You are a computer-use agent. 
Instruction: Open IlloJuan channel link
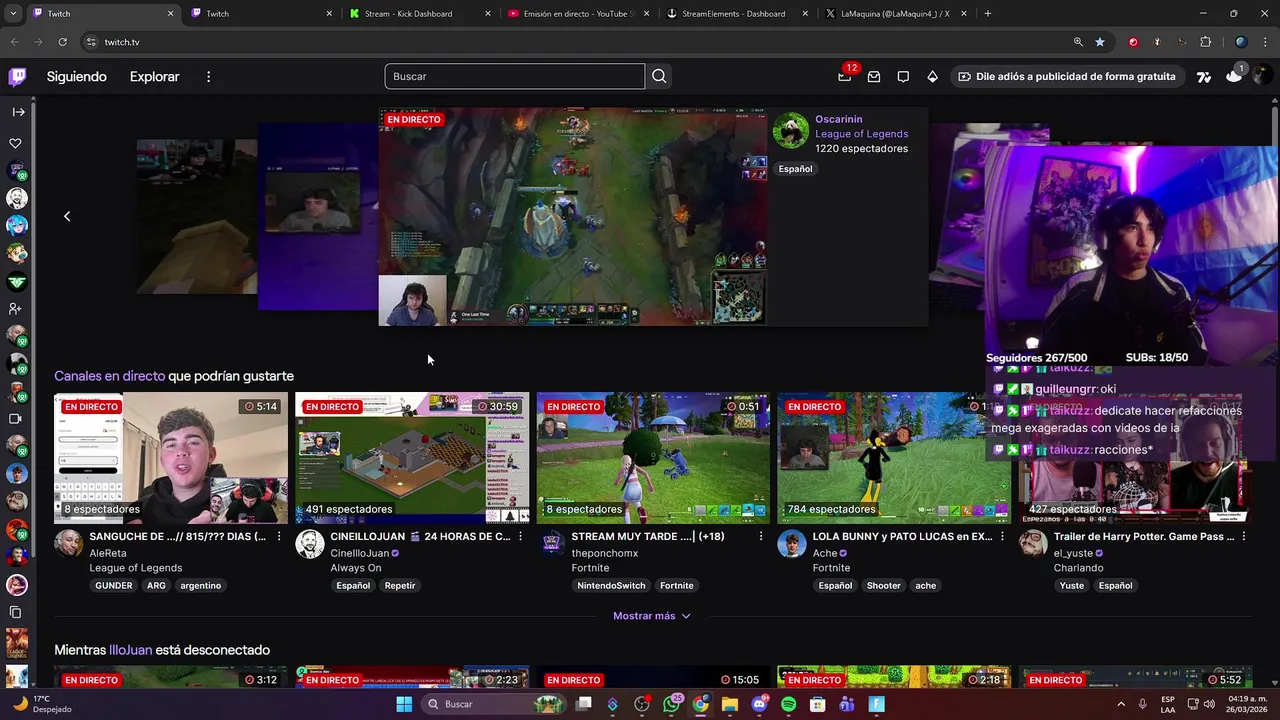pyautogui.click(x=130, y=650)
